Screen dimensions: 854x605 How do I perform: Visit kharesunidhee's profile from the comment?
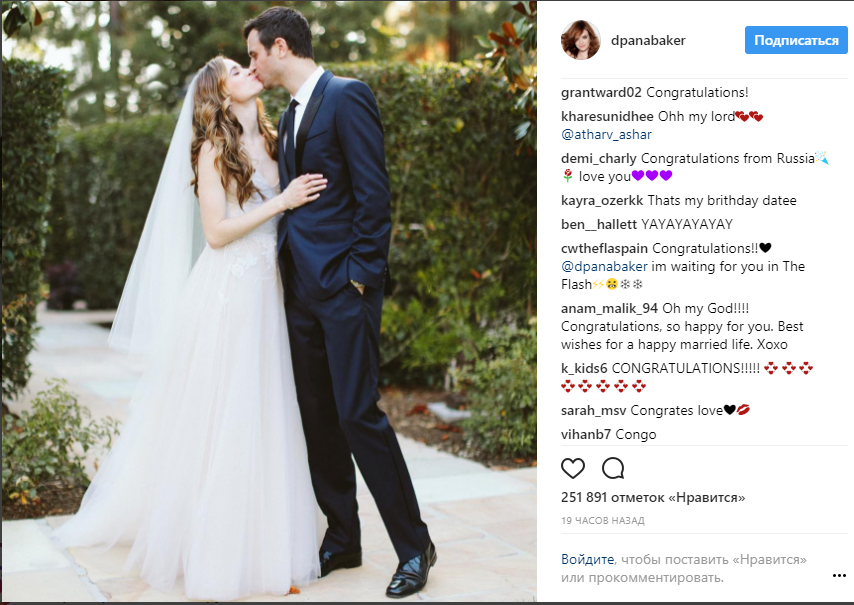607,117
